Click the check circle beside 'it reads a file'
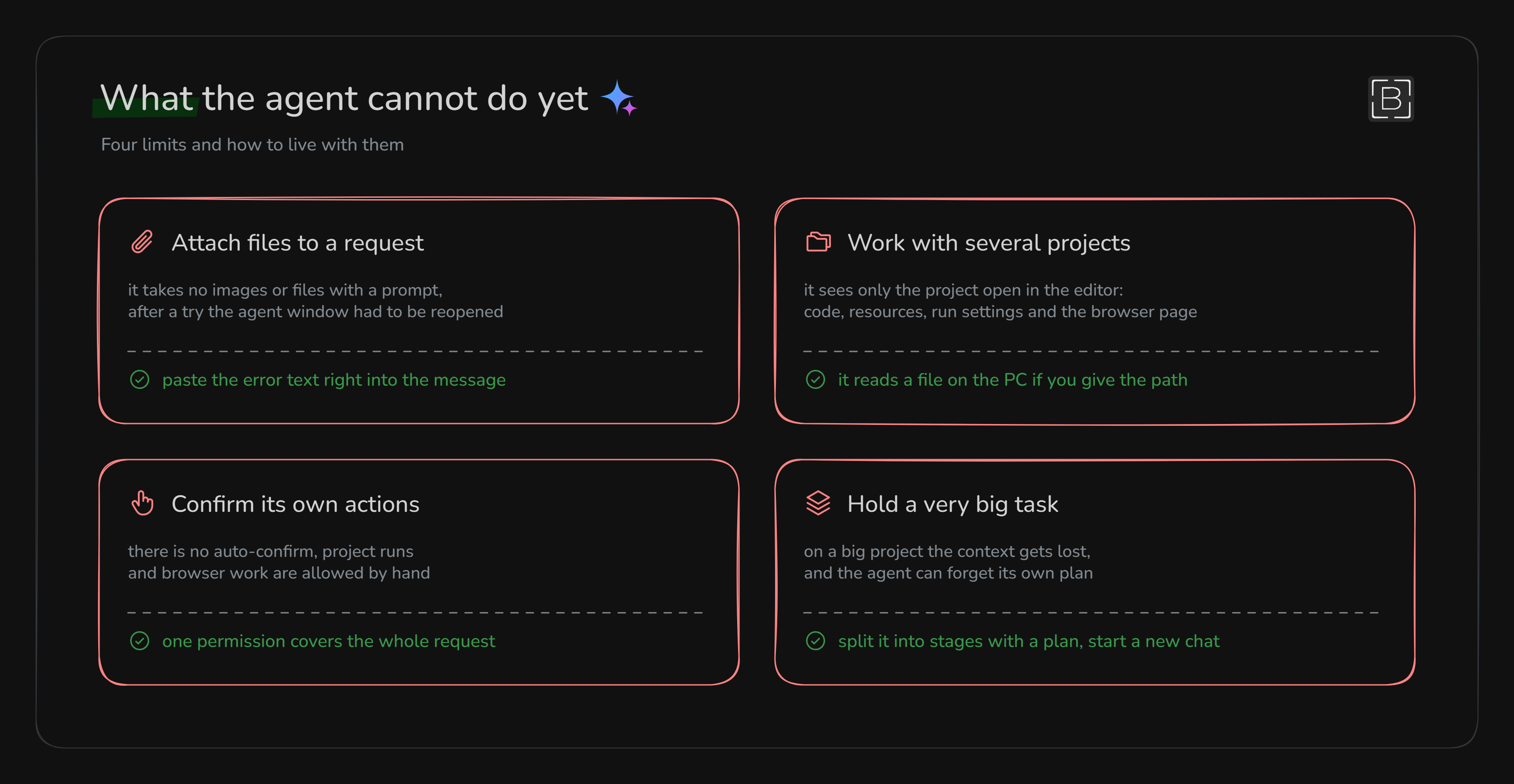 pyautogui.click(x=815, y=380)
